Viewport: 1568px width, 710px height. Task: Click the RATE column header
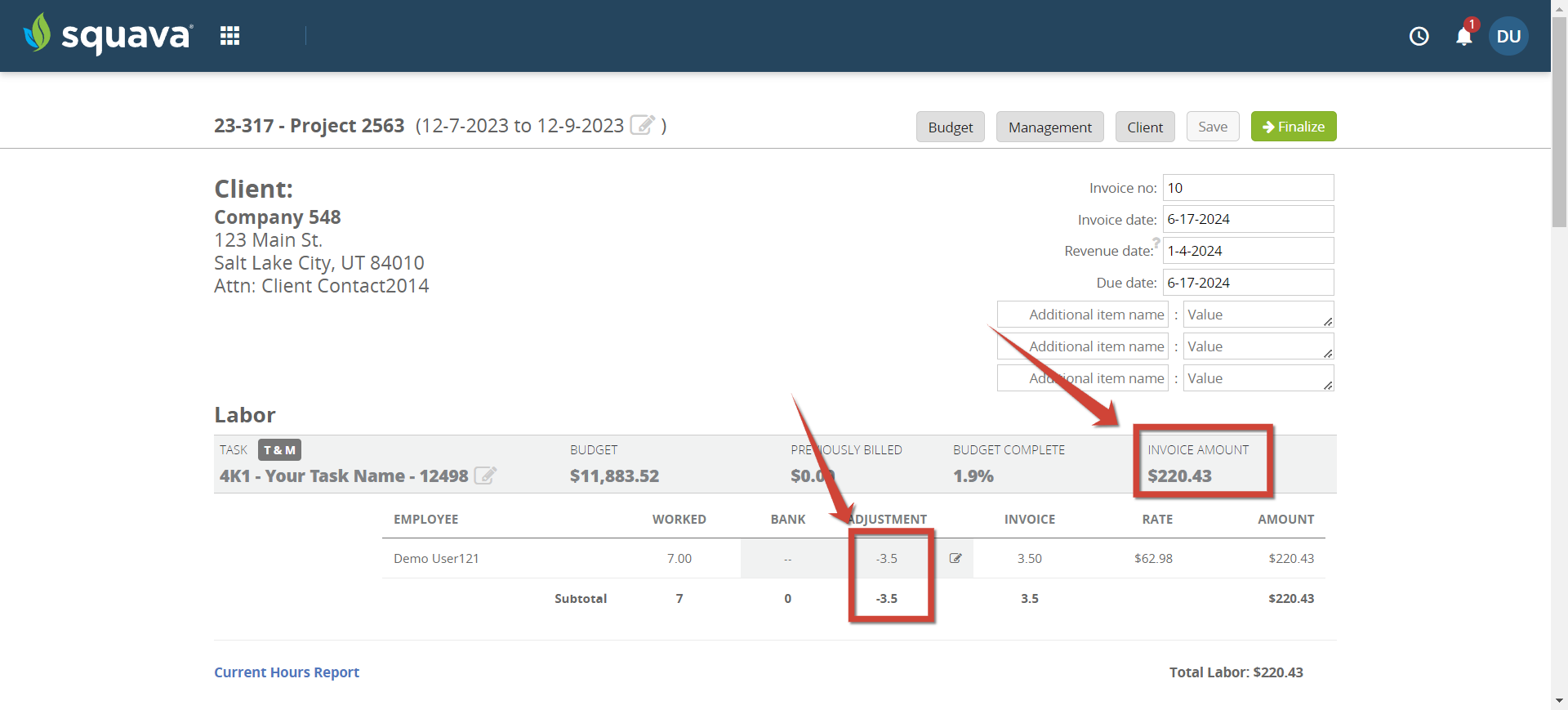pyautogui.click(x=1157, y=520)
